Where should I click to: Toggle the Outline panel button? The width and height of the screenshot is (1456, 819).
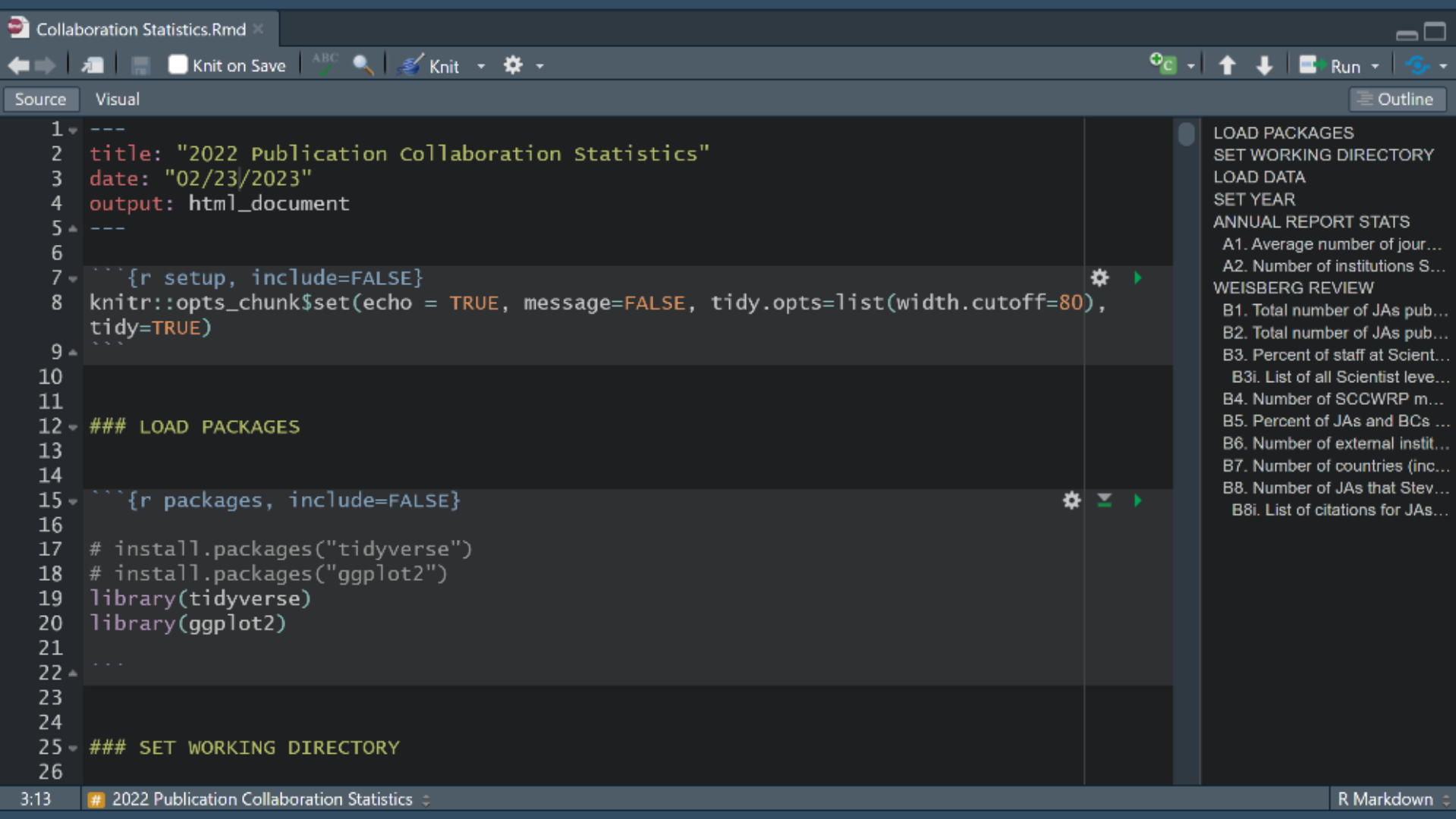[x=1396, y=99]
